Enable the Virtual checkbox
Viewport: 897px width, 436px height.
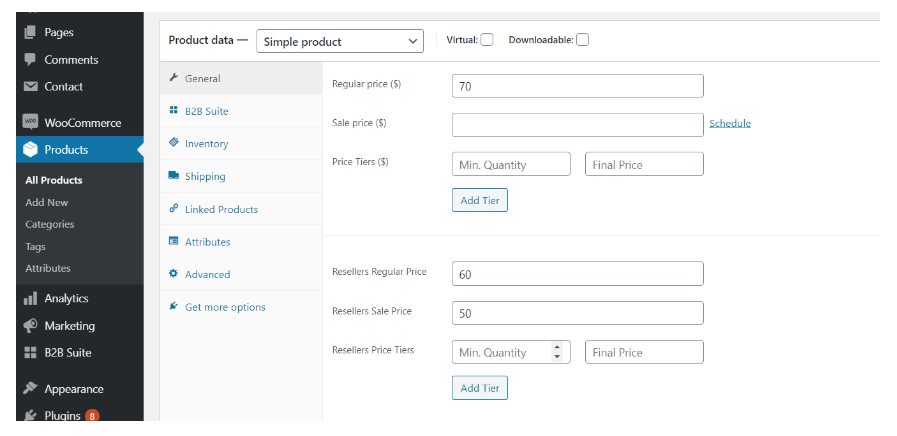[x=487, y=39]
